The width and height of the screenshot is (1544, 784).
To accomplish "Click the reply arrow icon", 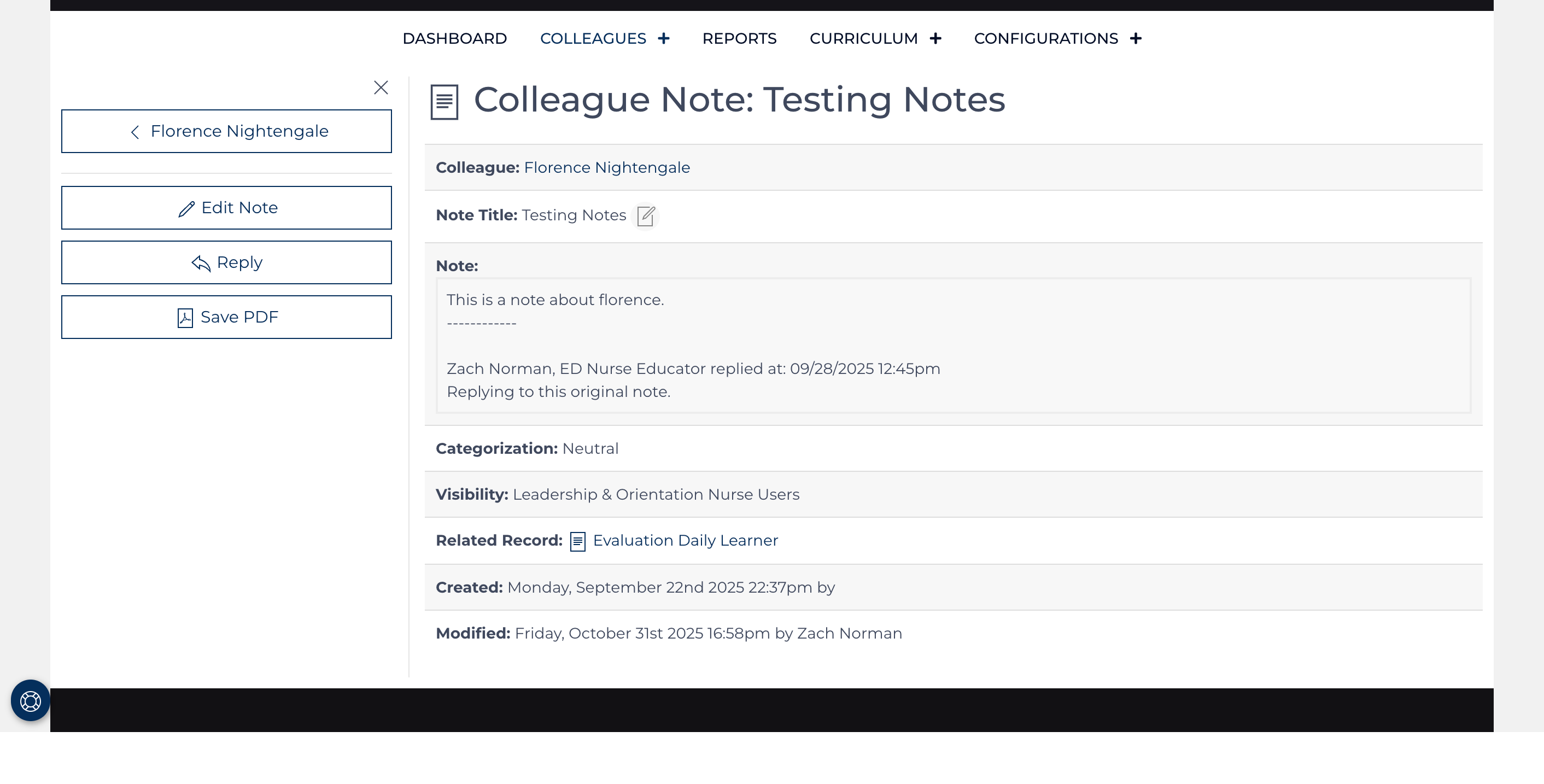I will [x=201, y=263].
